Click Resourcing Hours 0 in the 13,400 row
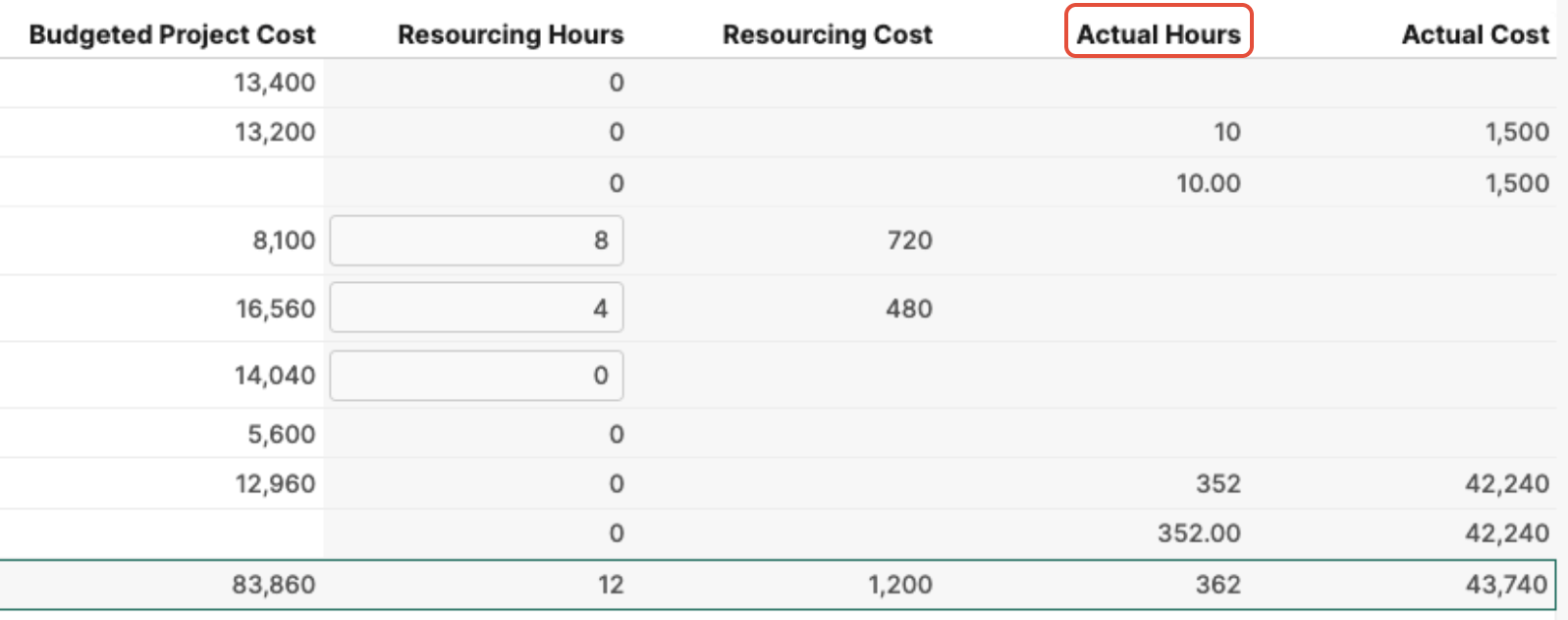 click(617, 83)
